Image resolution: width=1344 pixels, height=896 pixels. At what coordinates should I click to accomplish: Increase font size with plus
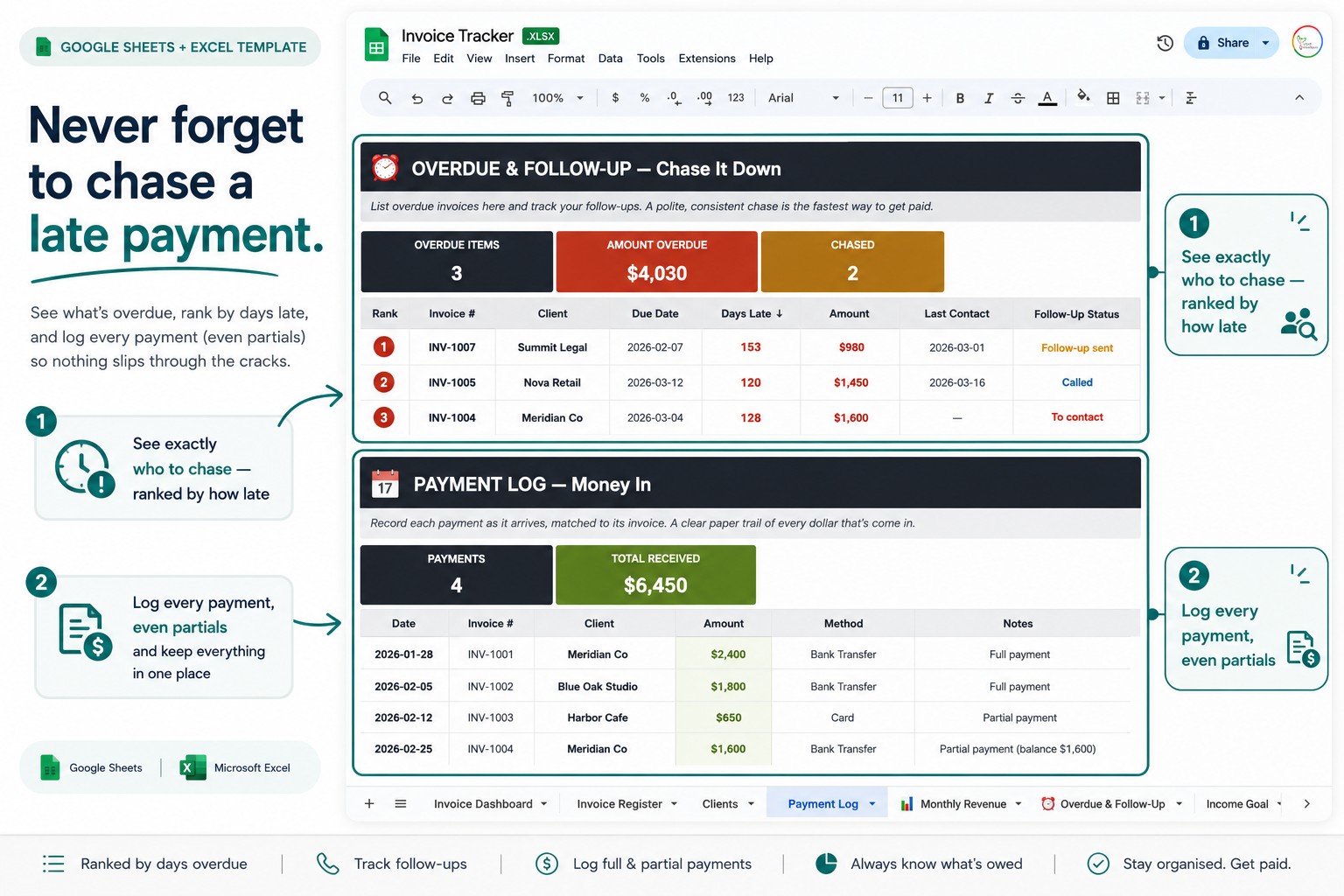click(x=927, y=98)
